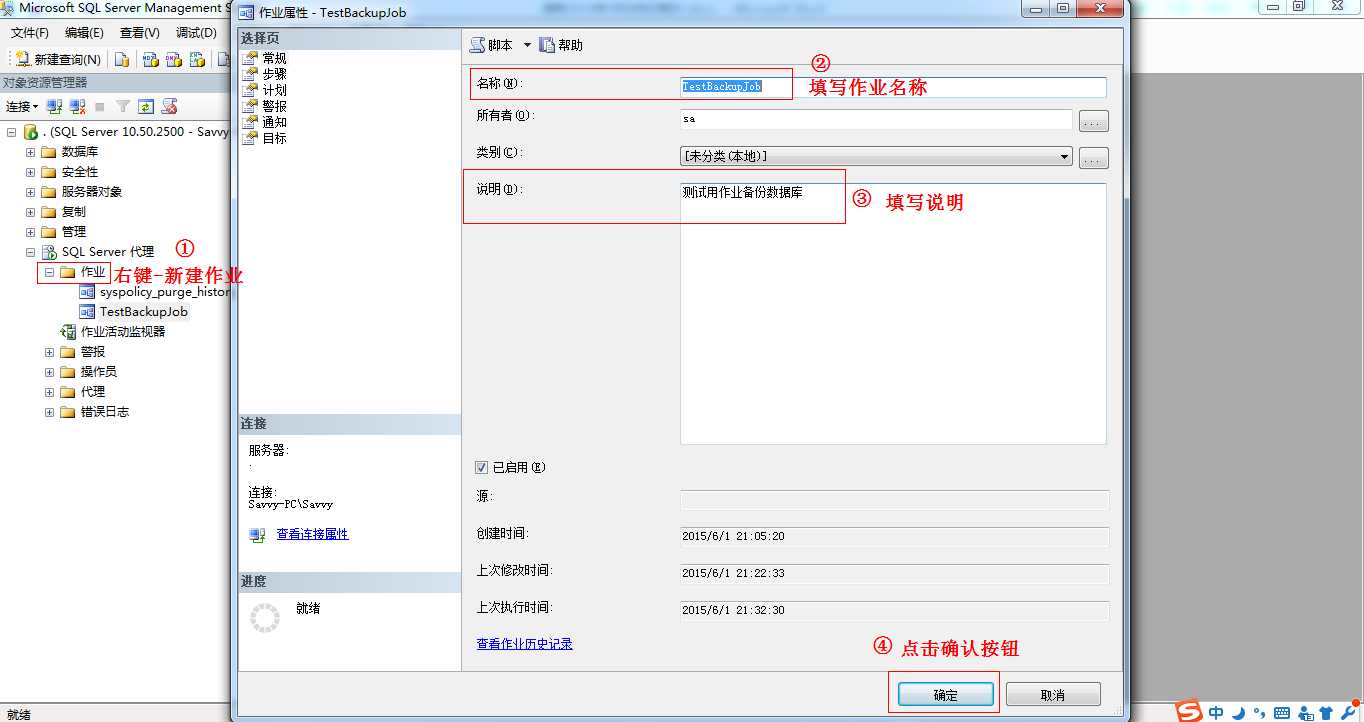This screenshot has height=722, width=1364.
Task: Click the 取消 button
Action: pyautogui.click(x=1053, y=695)
